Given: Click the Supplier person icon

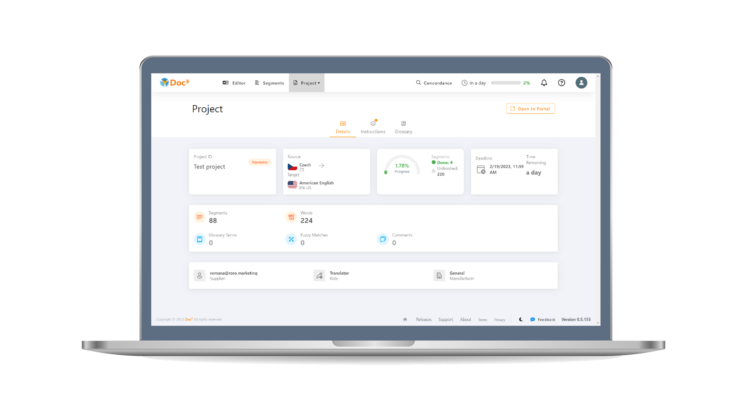Looking at the screenshot, I should click(x=200, y=275).
